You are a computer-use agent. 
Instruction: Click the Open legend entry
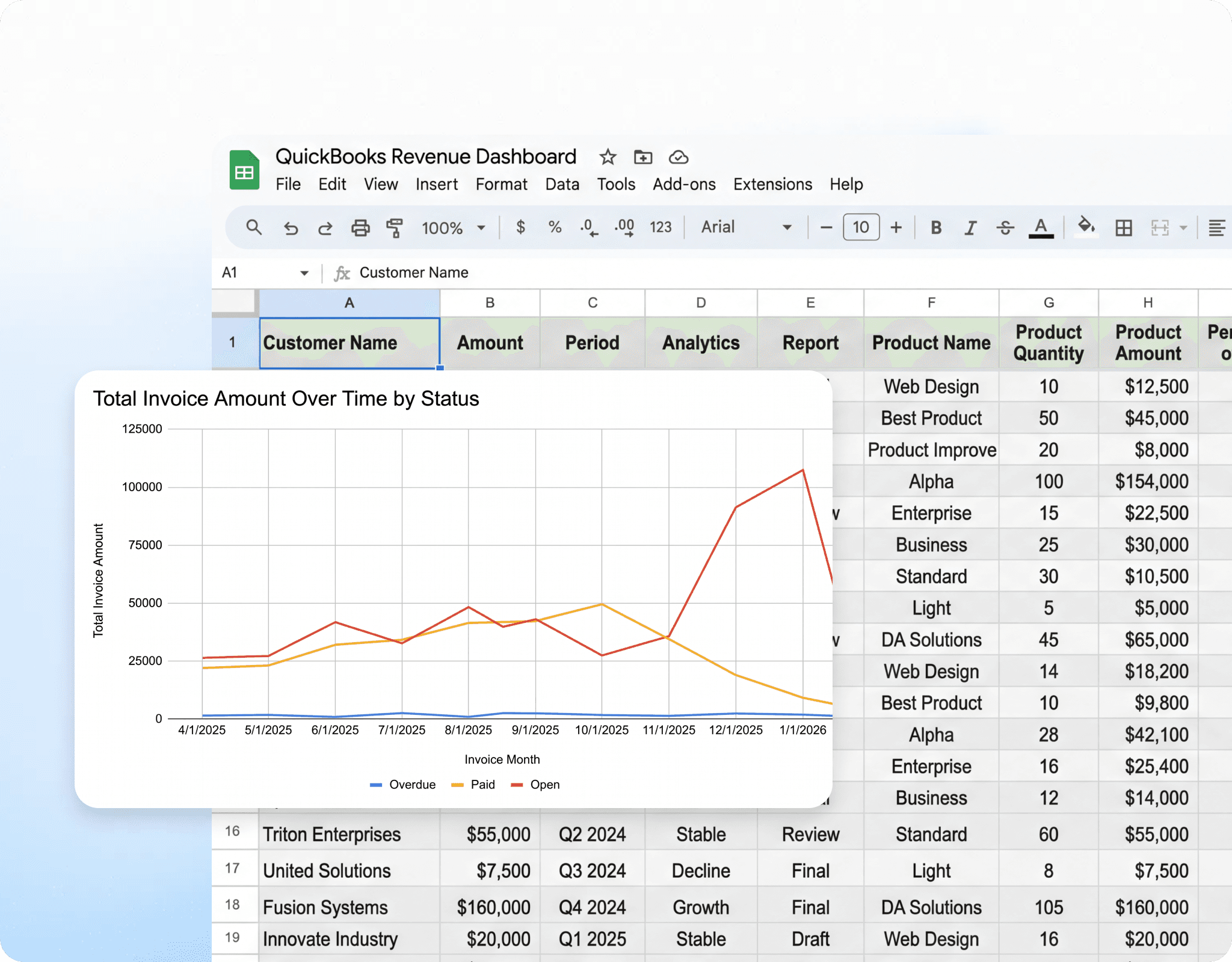[535, 785]
